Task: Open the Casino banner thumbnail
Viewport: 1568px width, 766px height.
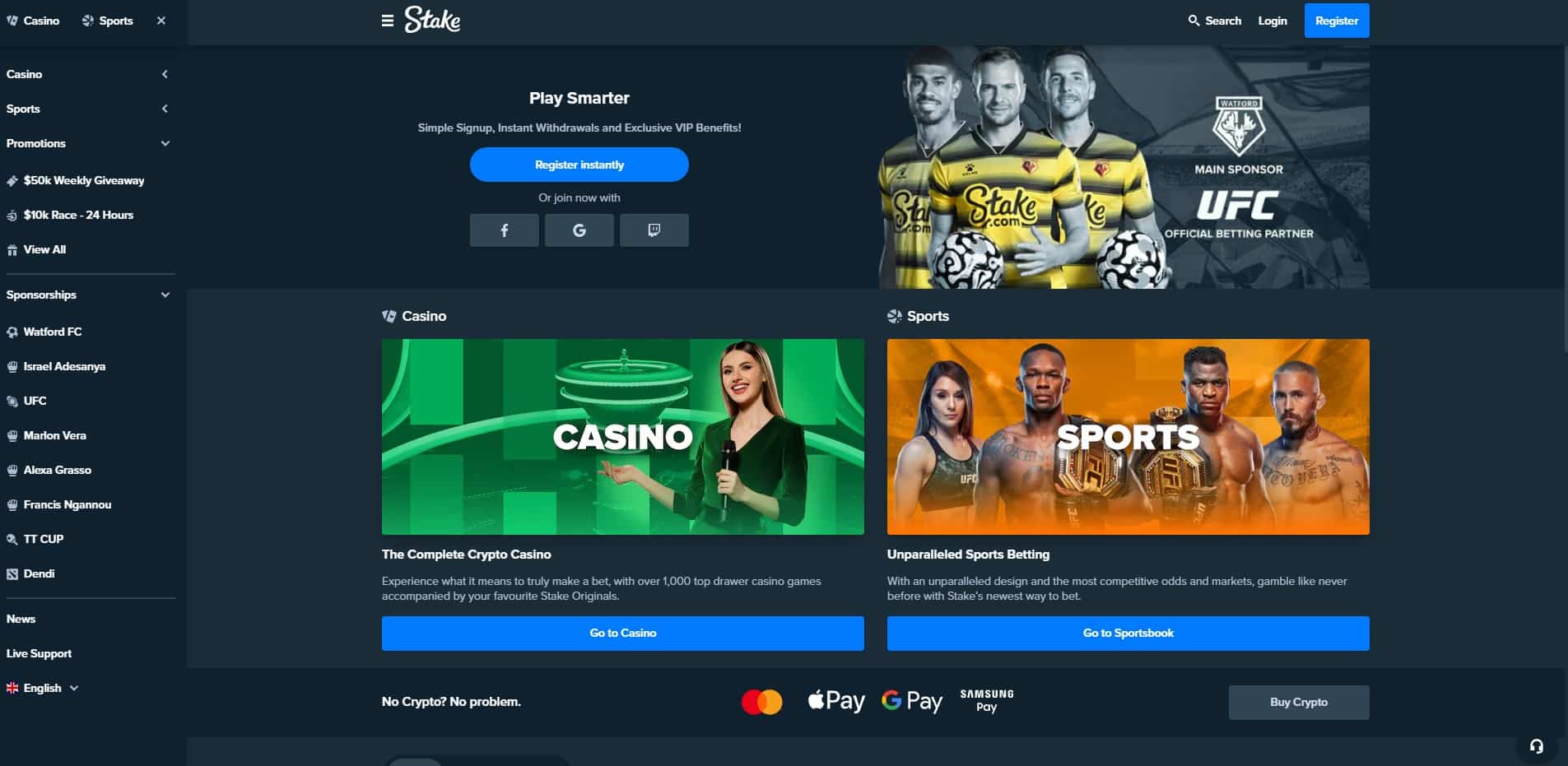Action: coord(622,437)
